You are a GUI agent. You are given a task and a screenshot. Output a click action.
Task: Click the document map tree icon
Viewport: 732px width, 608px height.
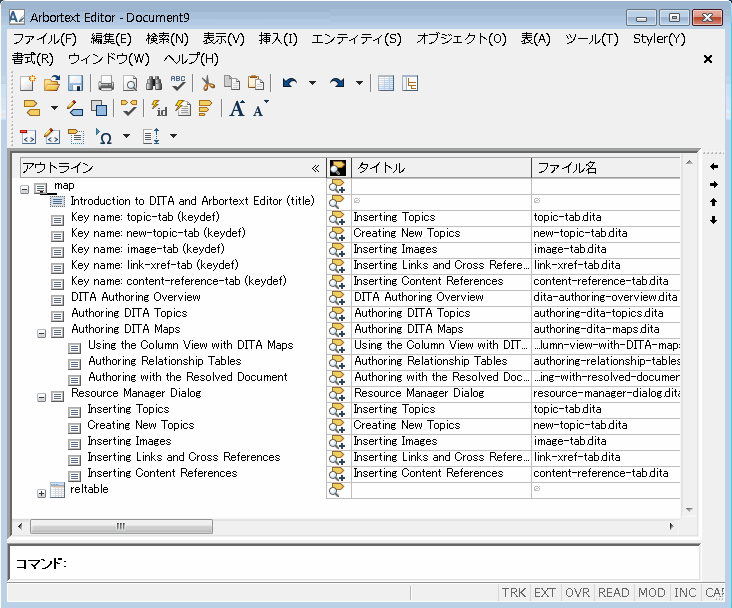(x=410, y=84)
